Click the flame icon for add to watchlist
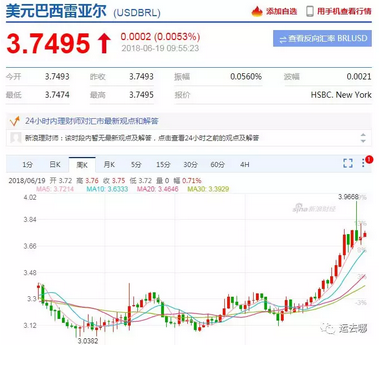The width and height of the screenshot is (383, 372). coord(257,11)
